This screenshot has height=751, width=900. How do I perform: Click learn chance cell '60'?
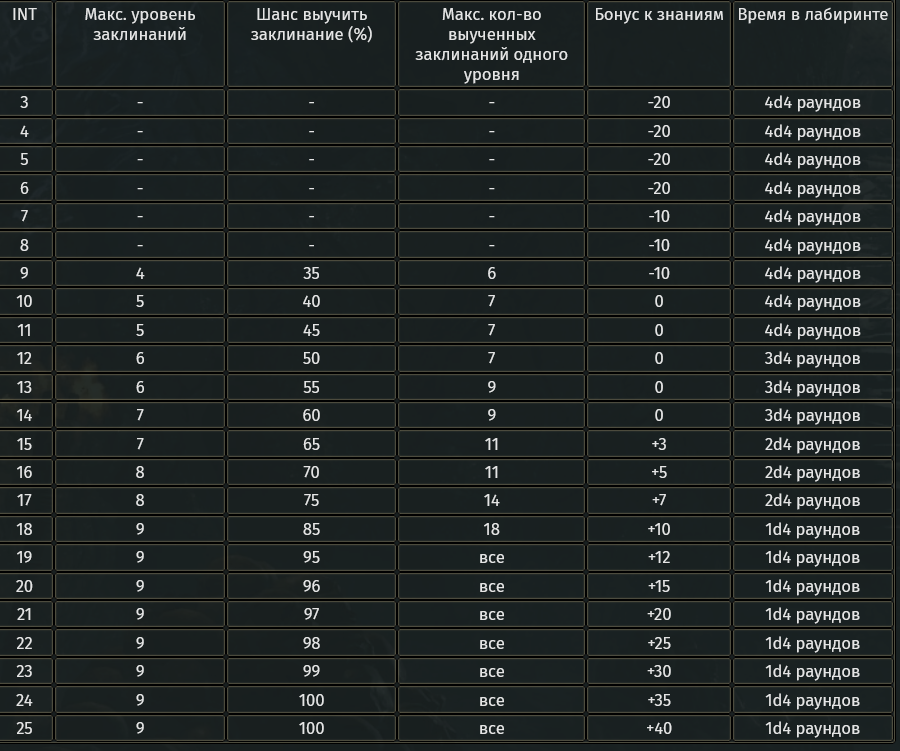(x=311, y=415)
